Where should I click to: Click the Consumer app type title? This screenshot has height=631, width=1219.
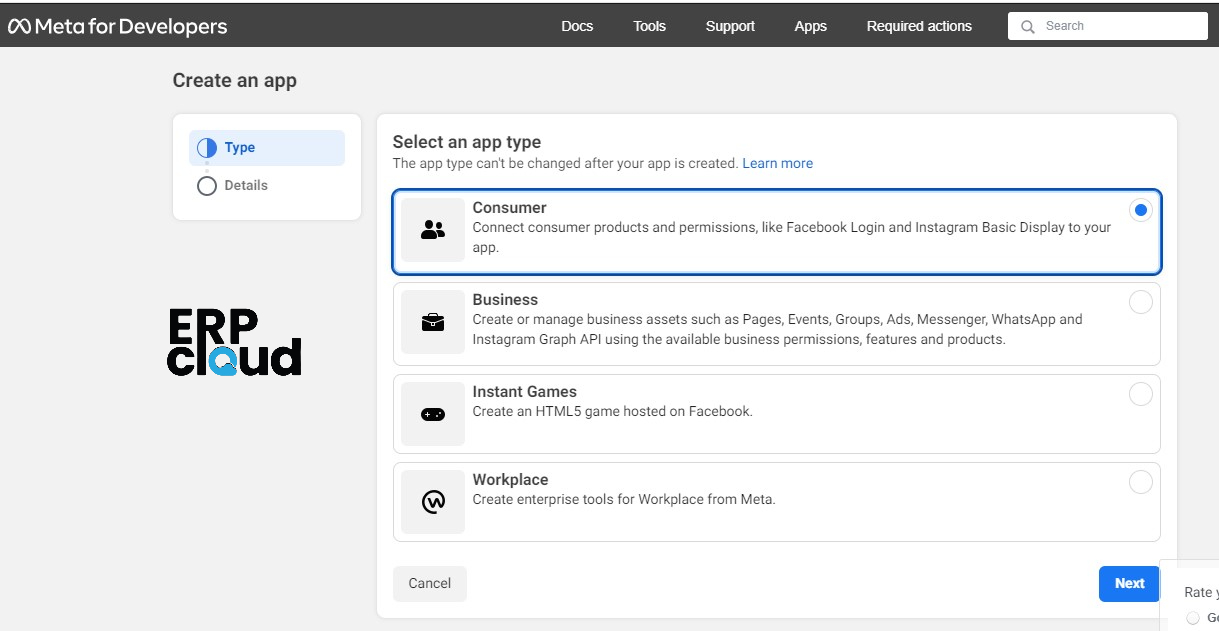point(509,208)
